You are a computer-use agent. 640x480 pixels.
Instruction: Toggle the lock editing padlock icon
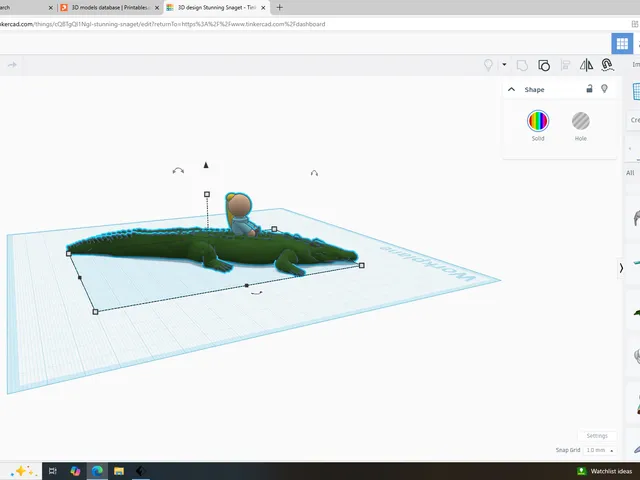tap(589, 88)
